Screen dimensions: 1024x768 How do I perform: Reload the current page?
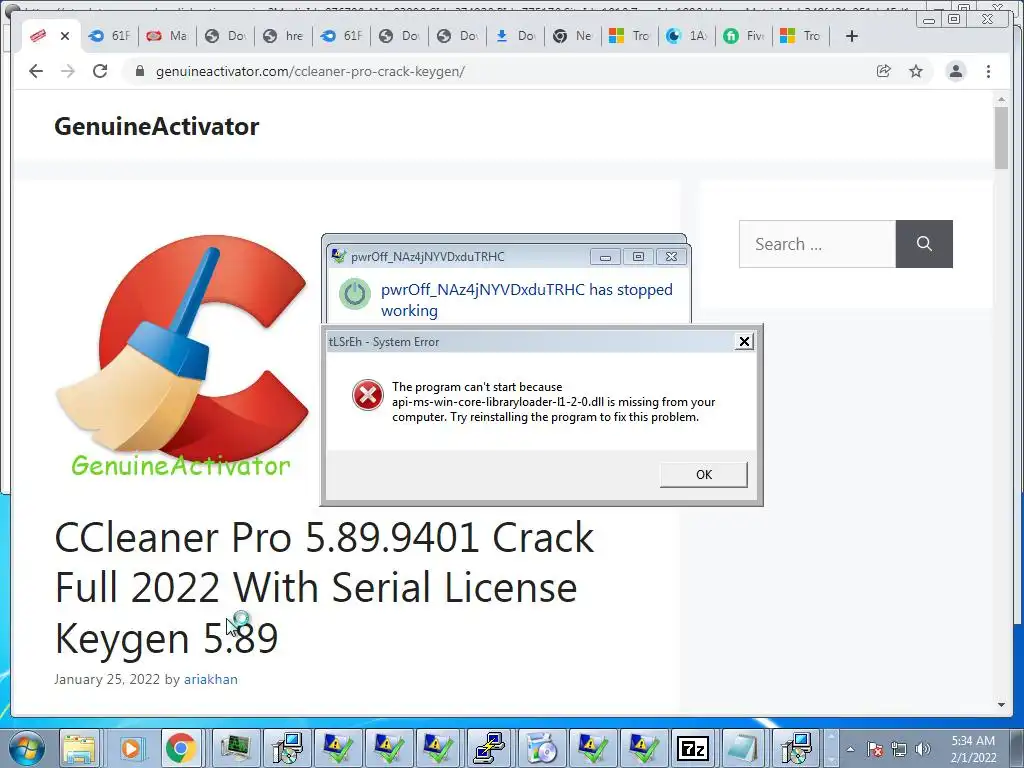(100, 71)
